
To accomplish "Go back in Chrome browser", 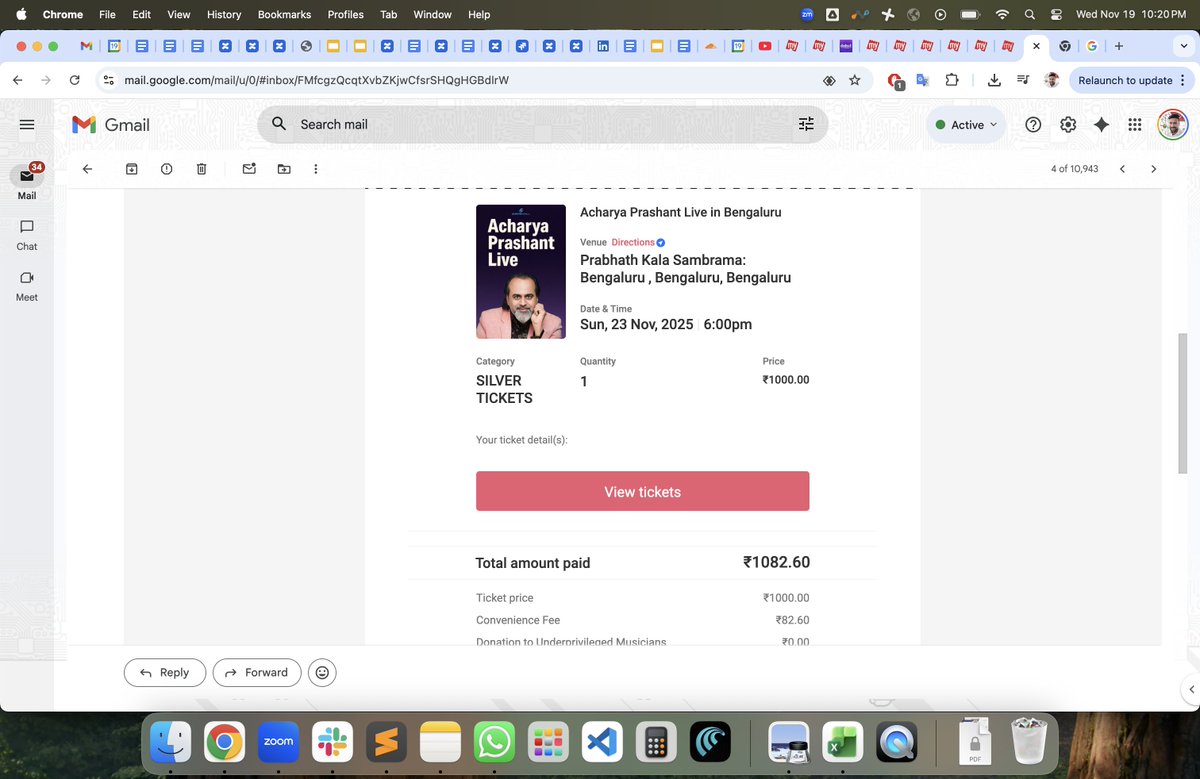I will tap(17, 80).
